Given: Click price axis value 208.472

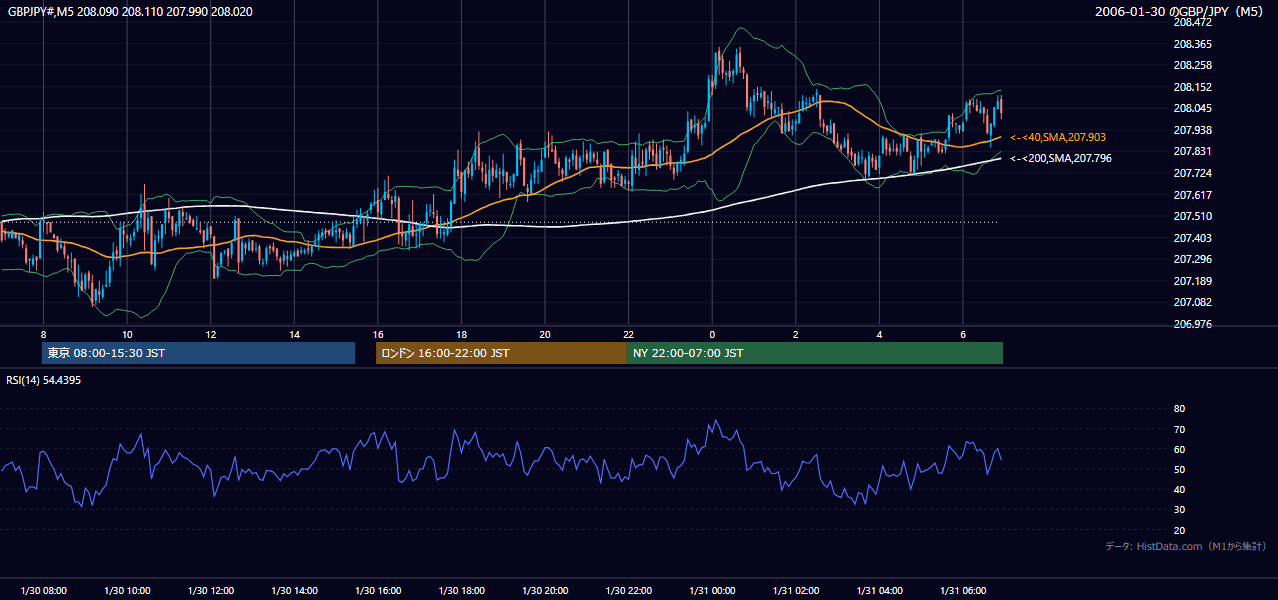Looking at the screenshot, I should click(1193, 22).
